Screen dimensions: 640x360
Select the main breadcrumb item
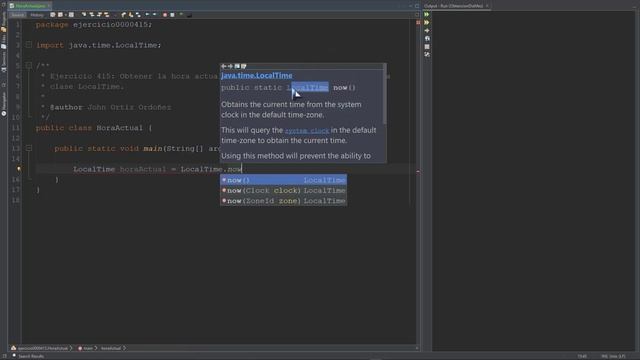[x=86, y=348]
